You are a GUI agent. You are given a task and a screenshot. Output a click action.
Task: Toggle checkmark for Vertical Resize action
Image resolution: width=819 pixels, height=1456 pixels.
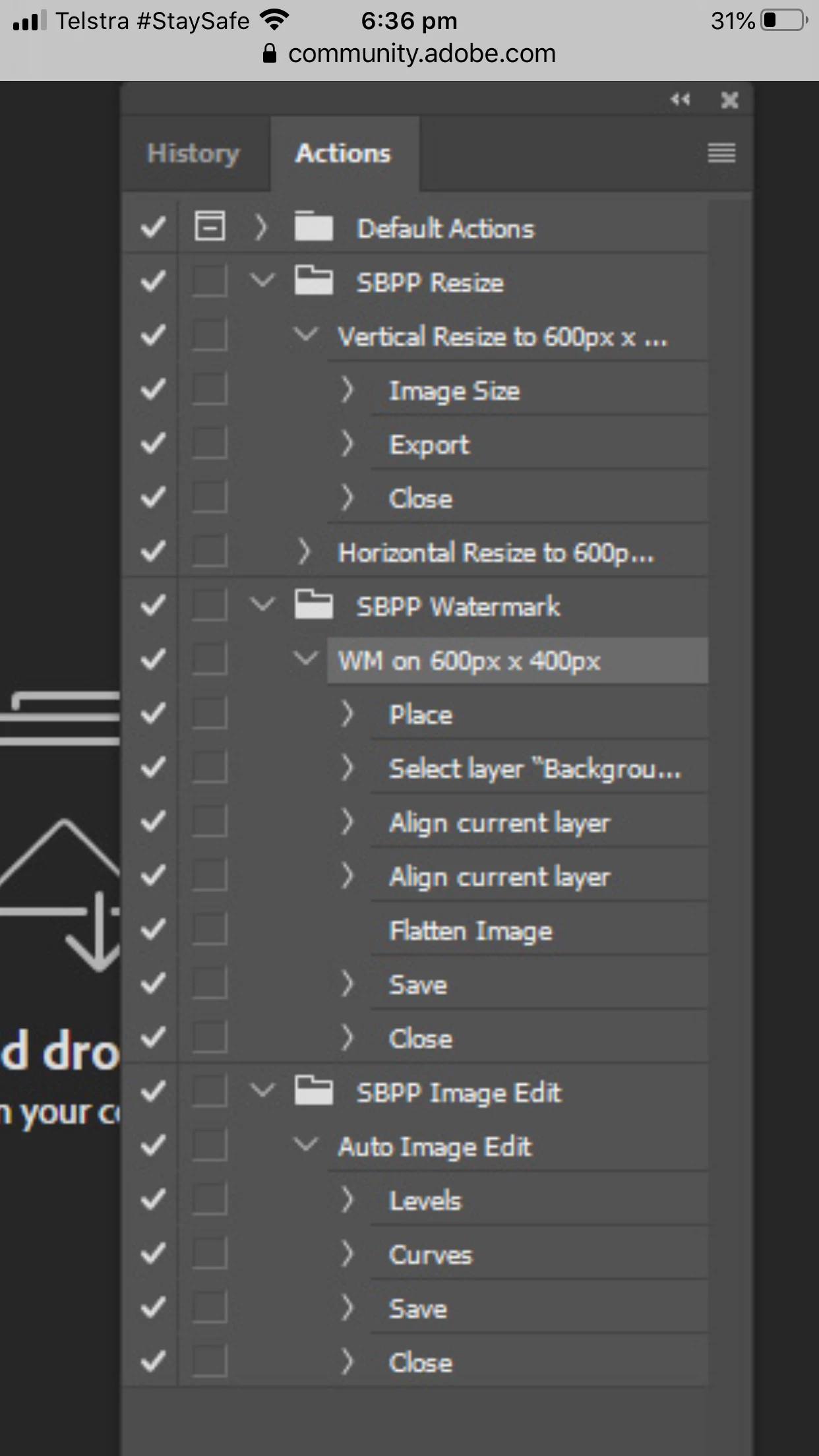[153, 336]
